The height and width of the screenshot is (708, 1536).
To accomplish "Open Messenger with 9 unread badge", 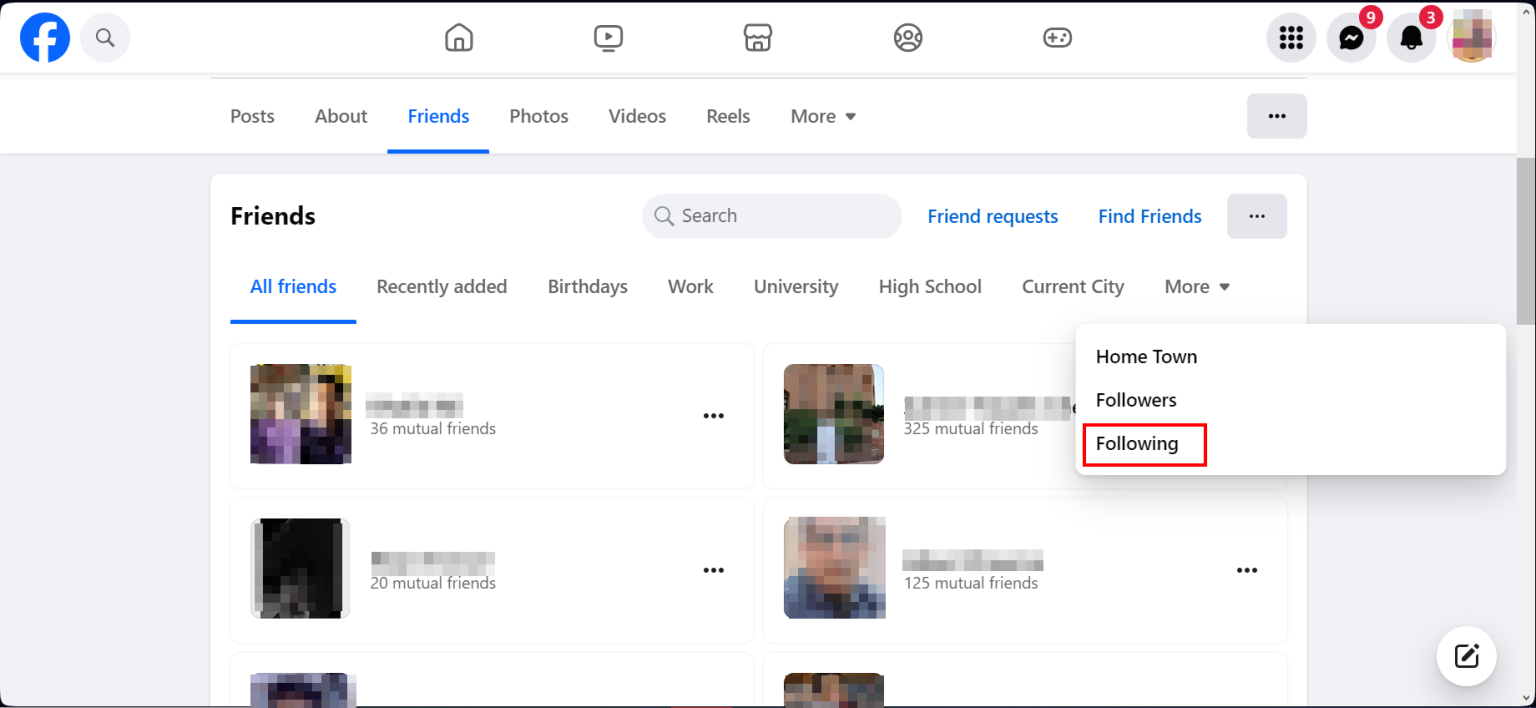I will (x=1351, y=38).
